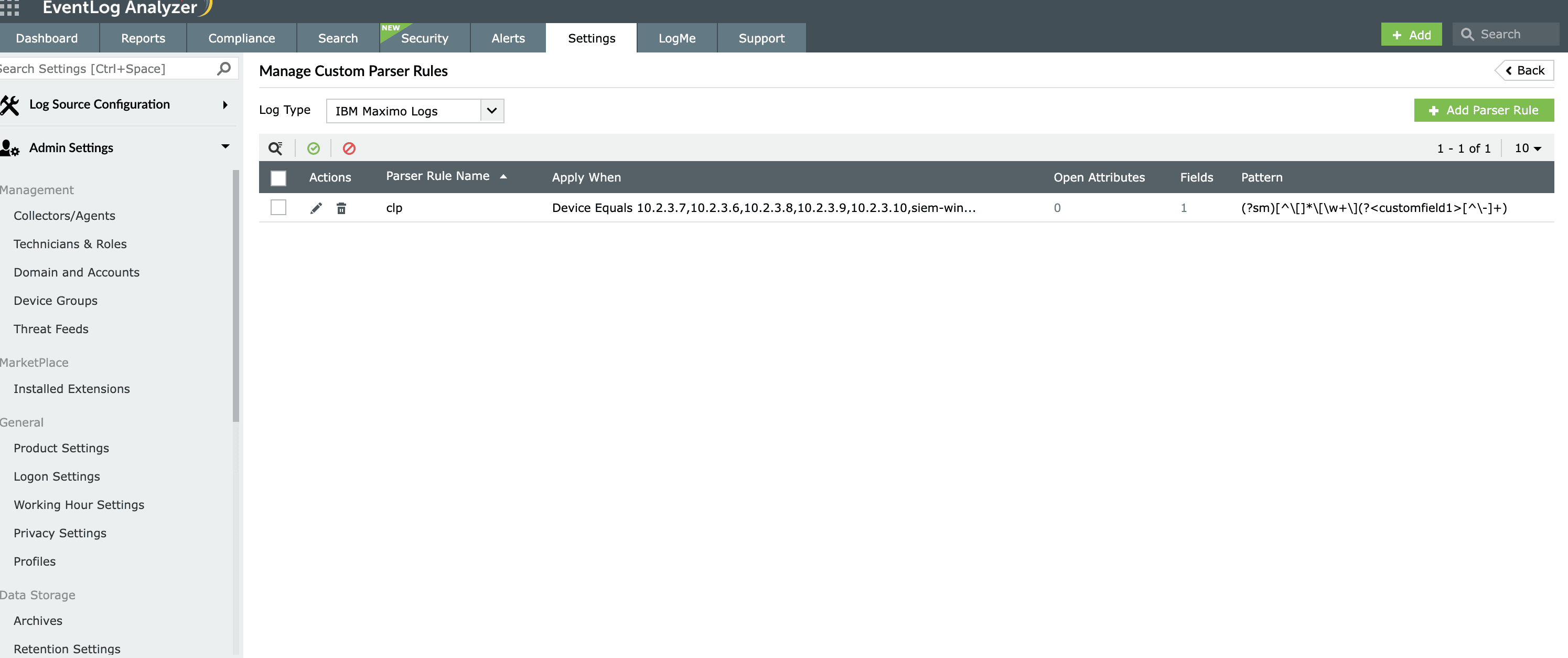Screen dimensions: 1568x658
Task: Click the Apply When column header
Action: (586, 177)
